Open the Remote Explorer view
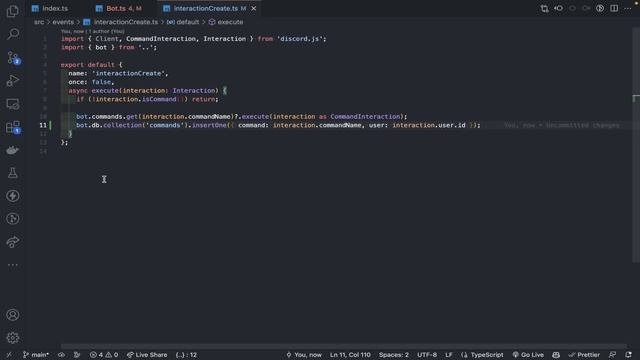The image size is (640, 360). click(x=13, y=104)
